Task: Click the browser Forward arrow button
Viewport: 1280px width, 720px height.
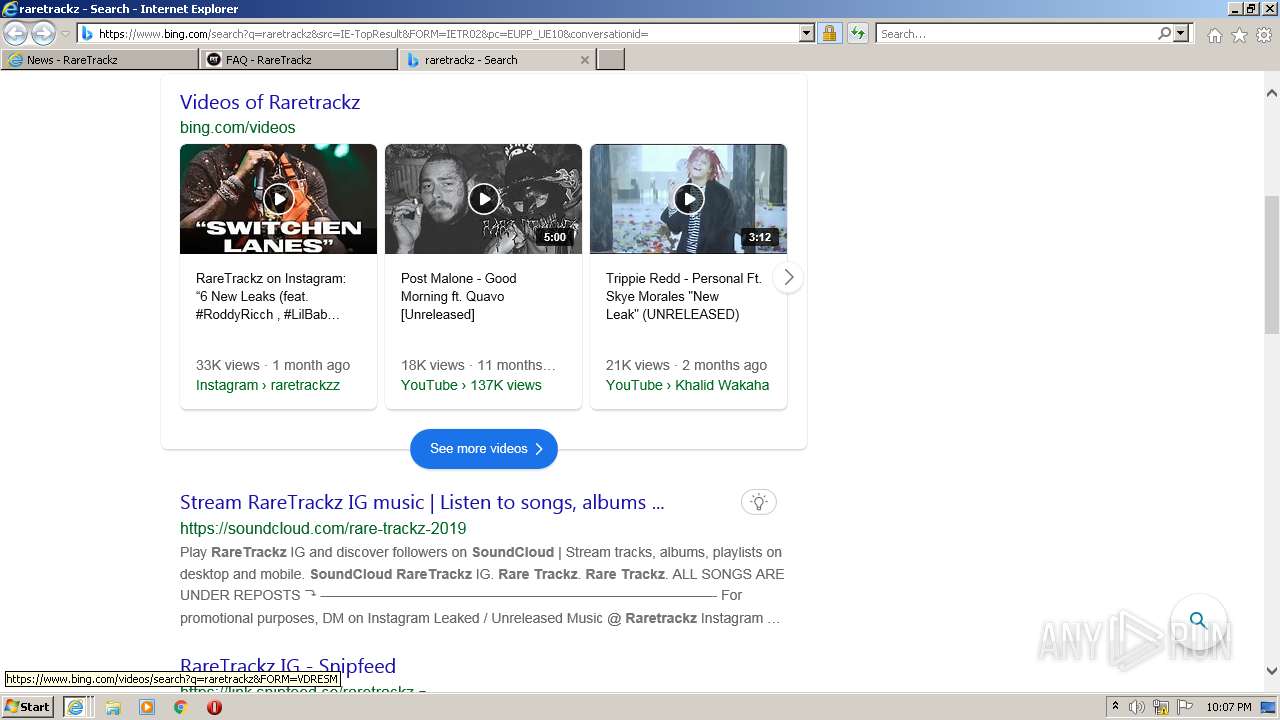Action: click(x=43, y=33)
